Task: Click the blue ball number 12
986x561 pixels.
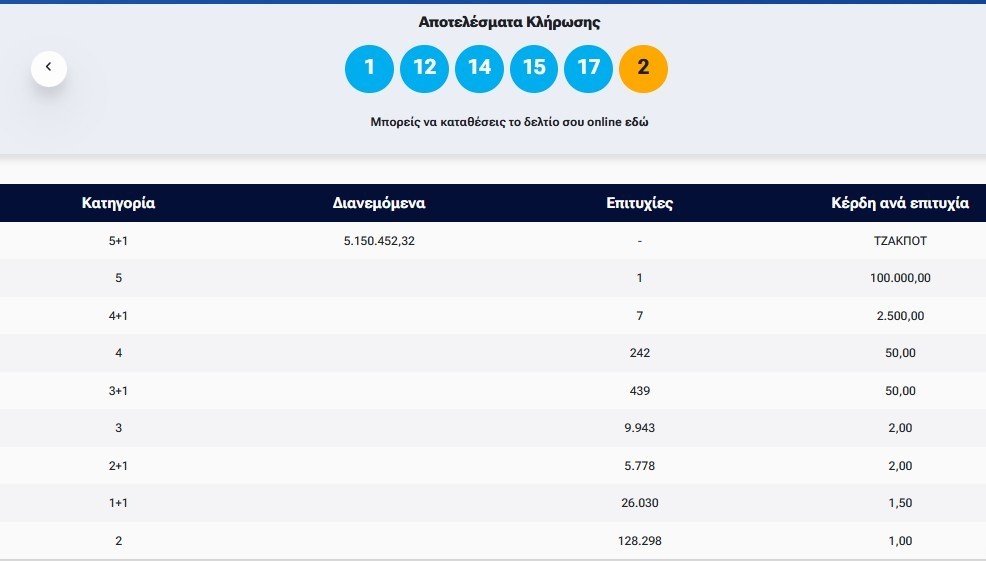Action: pos(424,68)
